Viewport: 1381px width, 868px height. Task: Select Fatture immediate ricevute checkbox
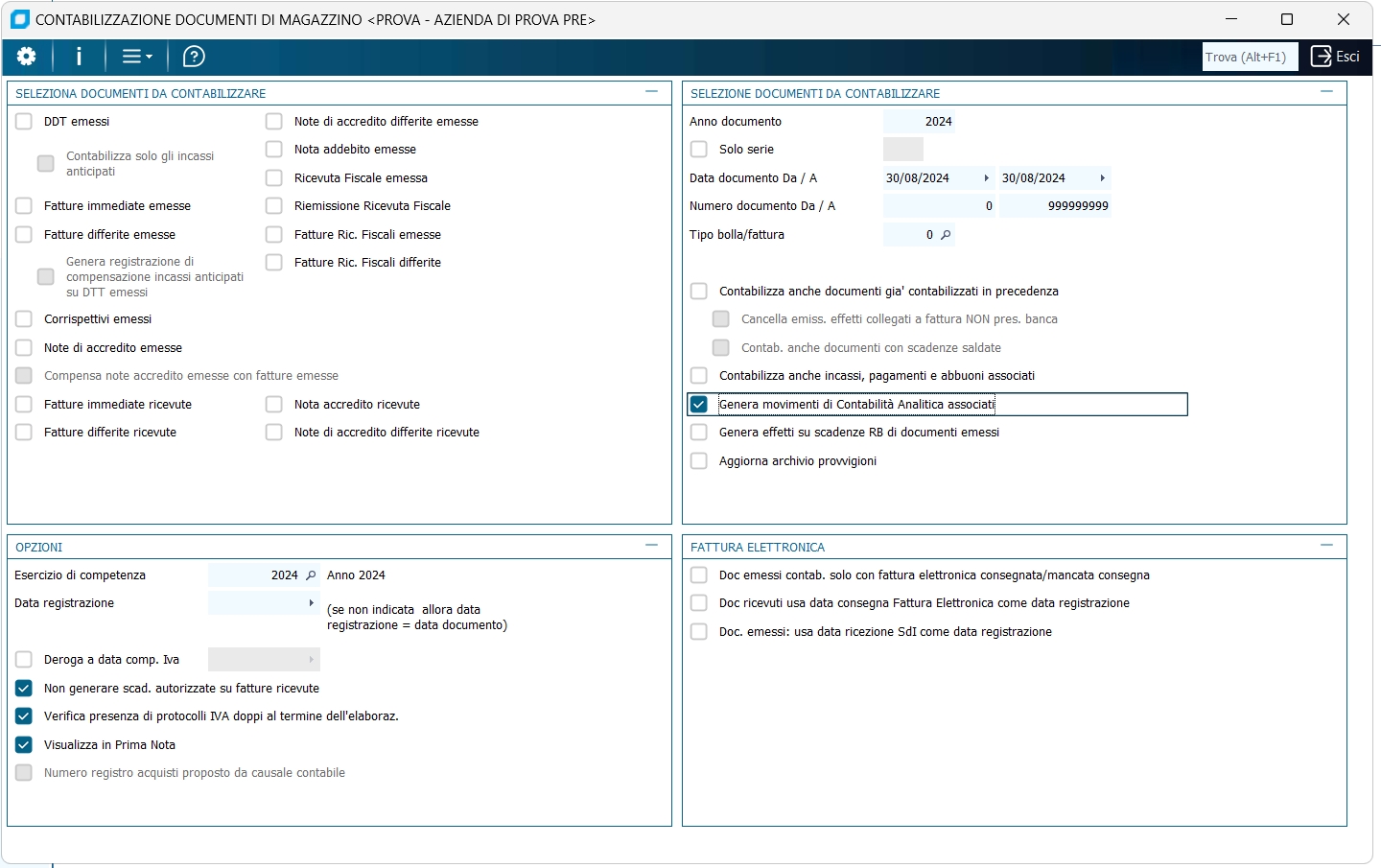click(24, 405)
